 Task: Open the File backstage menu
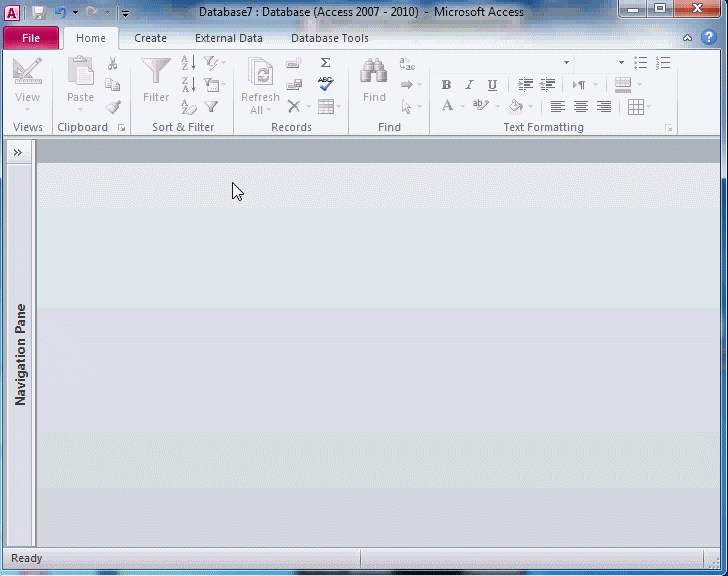coord(31,38)
